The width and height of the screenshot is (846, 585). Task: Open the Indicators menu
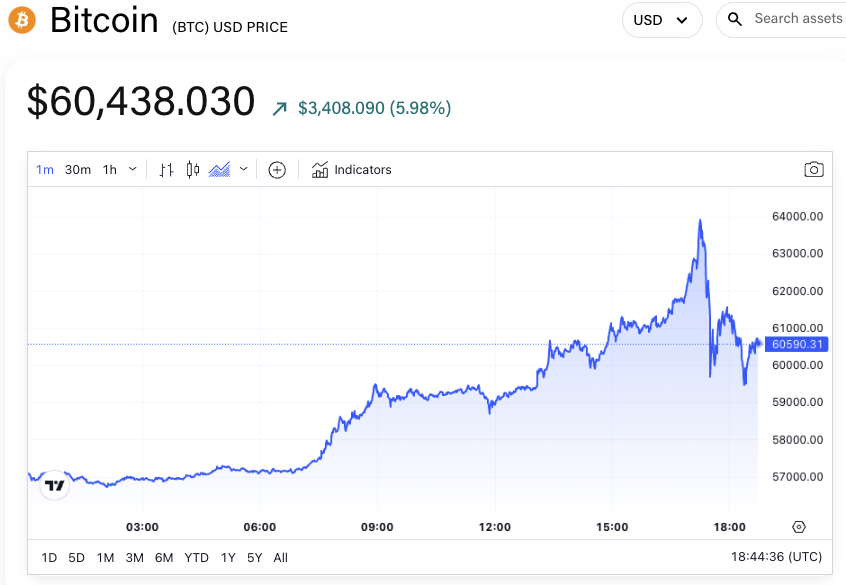tap(351, 170)
